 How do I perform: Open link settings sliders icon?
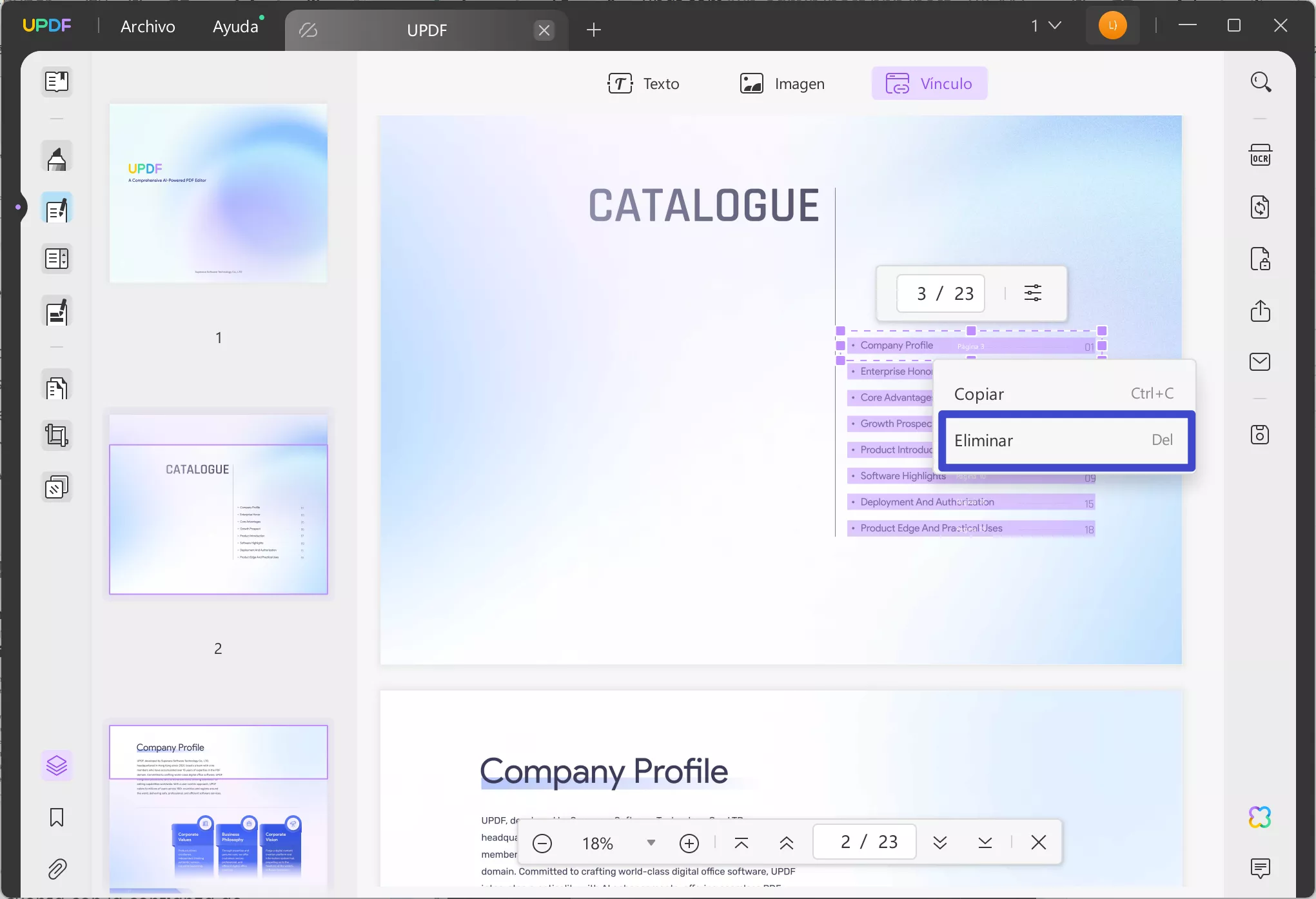[x=1033, y=293]
